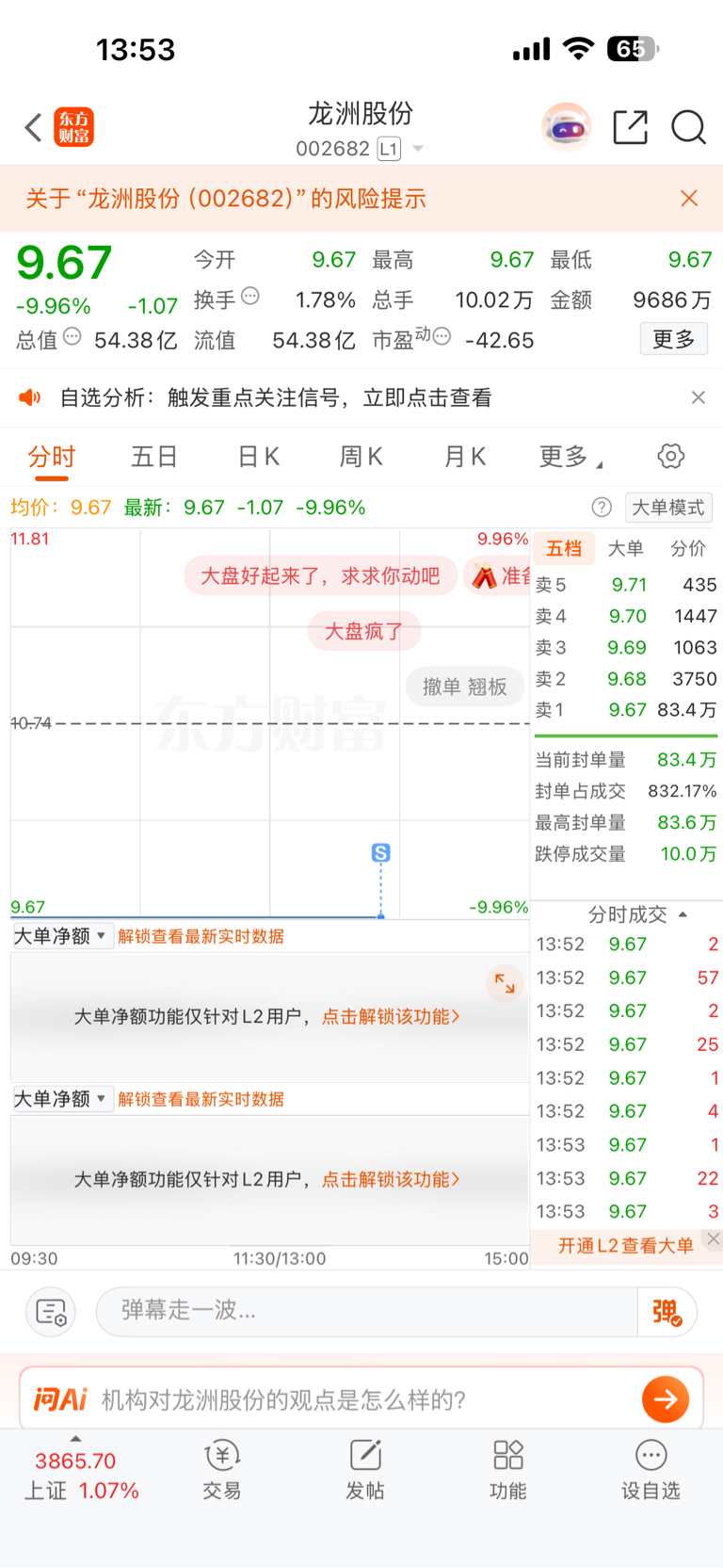
Task: Tap the info icon beside 市盈
Action: (442, 336)
